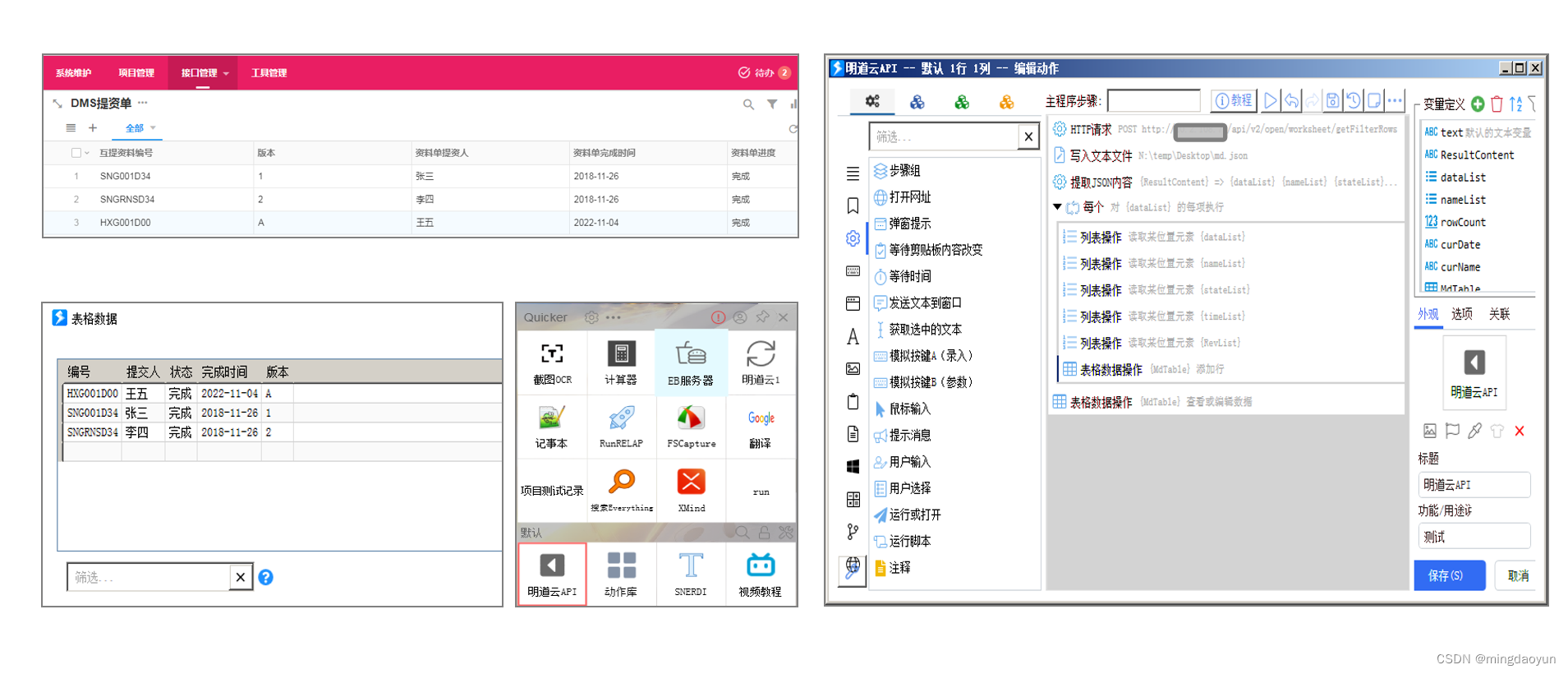Select row SNGRNSD34 in DMS table
This screenshot has width=1568, height=674.
click(421, 199)
